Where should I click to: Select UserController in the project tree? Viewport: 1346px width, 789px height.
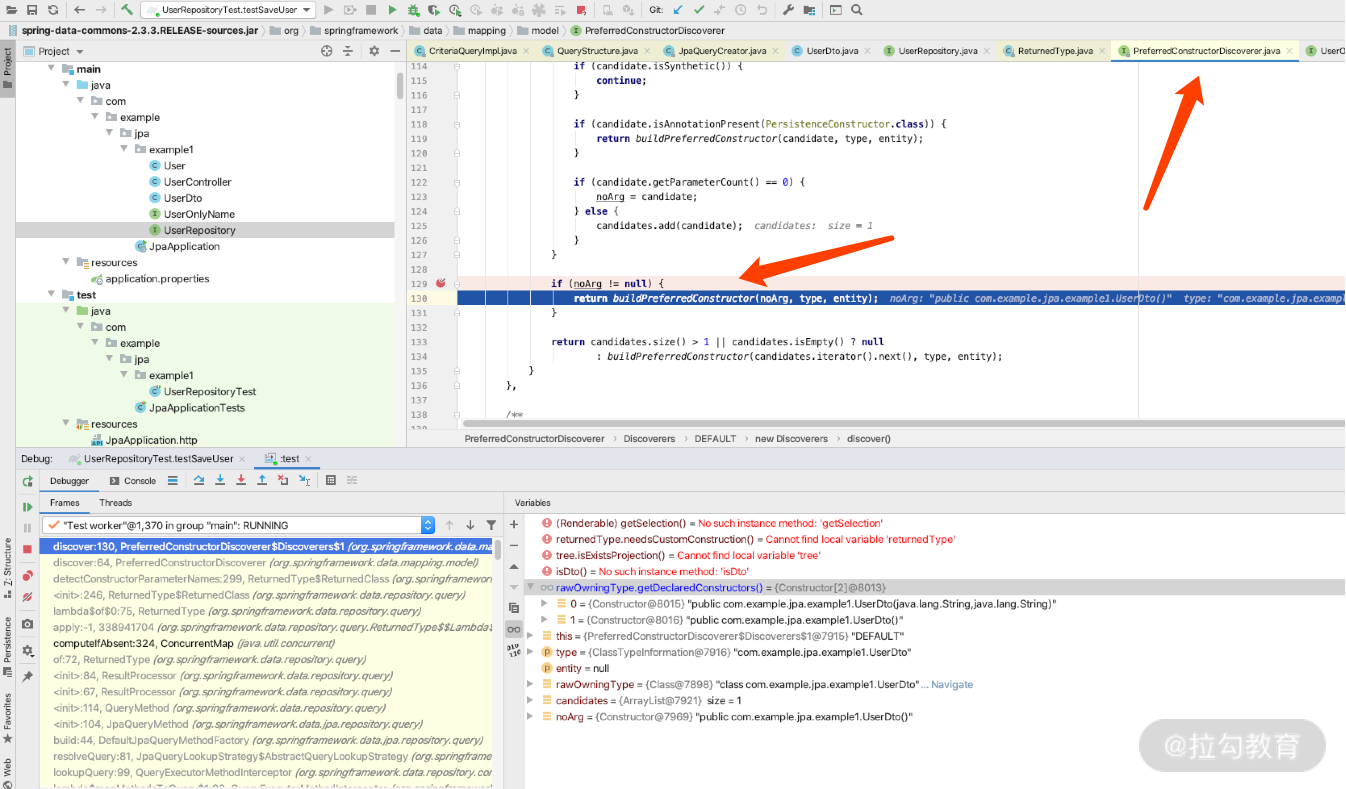(x=197, y=182)
